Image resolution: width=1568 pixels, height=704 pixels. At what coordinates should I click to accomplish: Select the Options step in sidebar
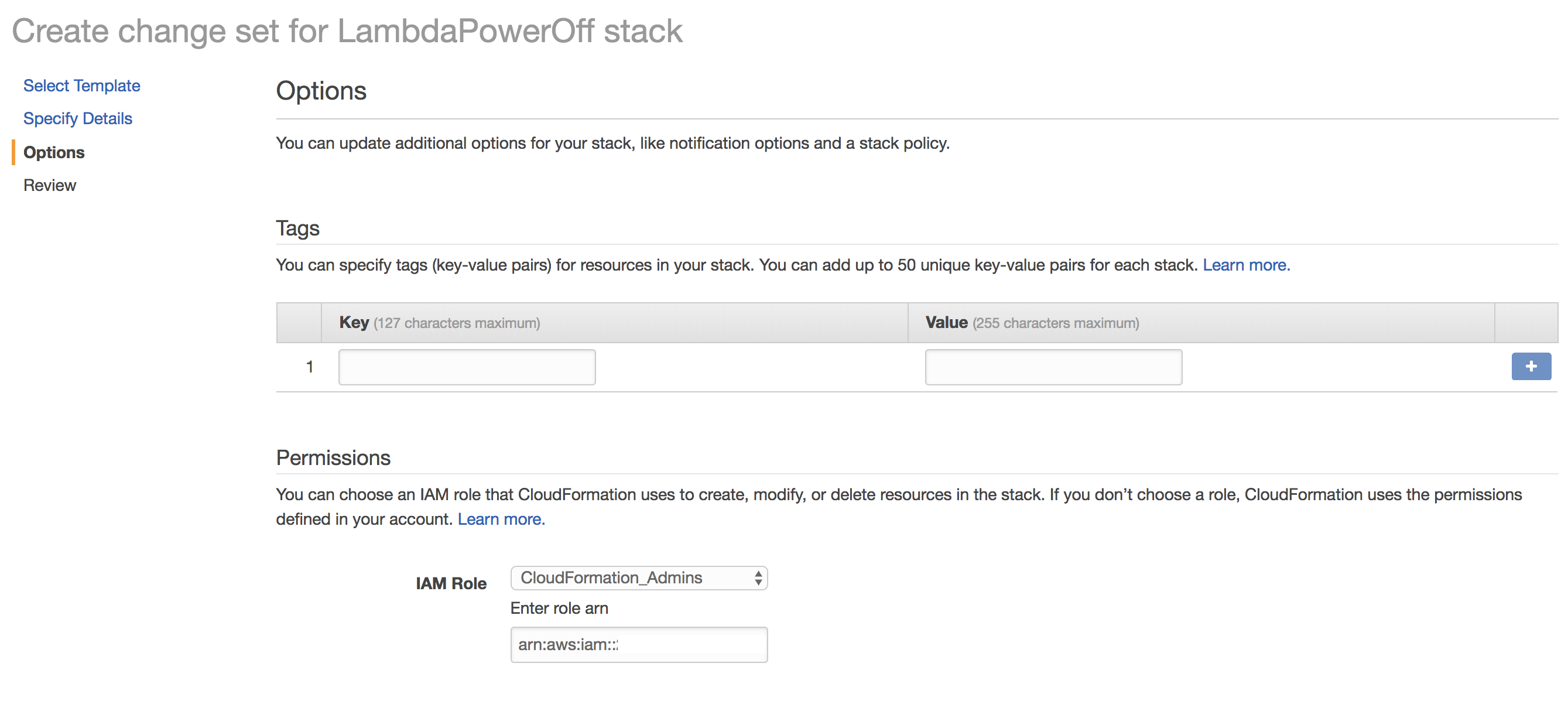[53, 152]
